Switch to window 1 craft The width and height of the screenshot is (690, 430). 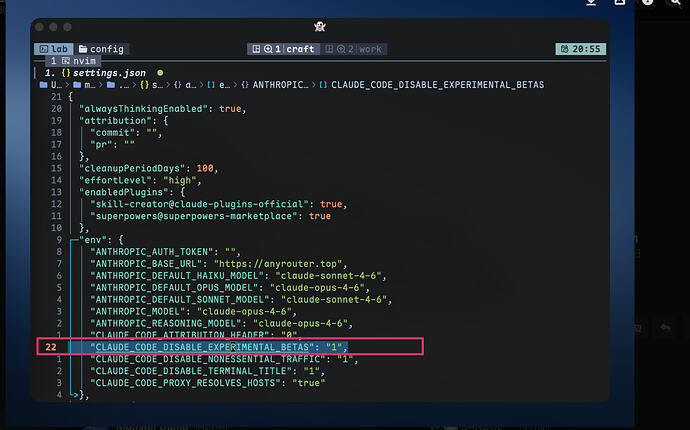(283, 49)
